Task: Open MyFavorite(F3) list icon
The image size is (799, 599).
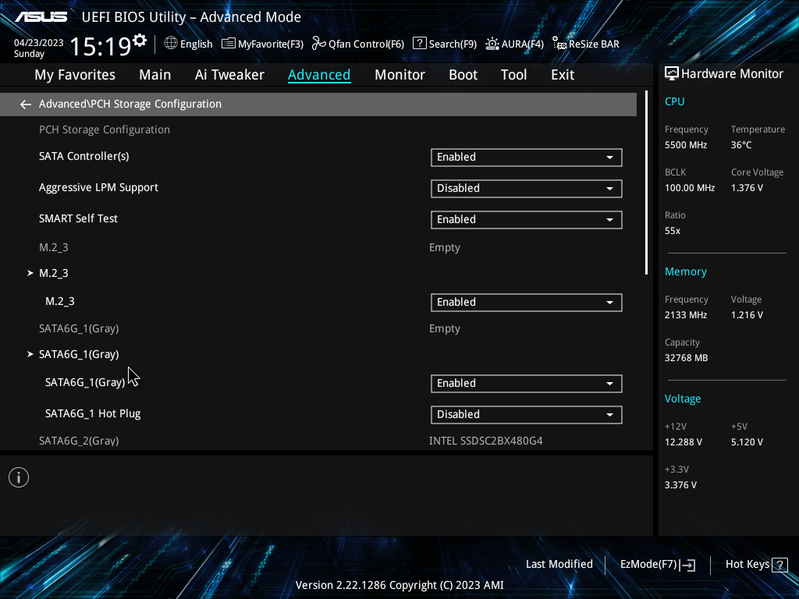Action: pos(228,44)
